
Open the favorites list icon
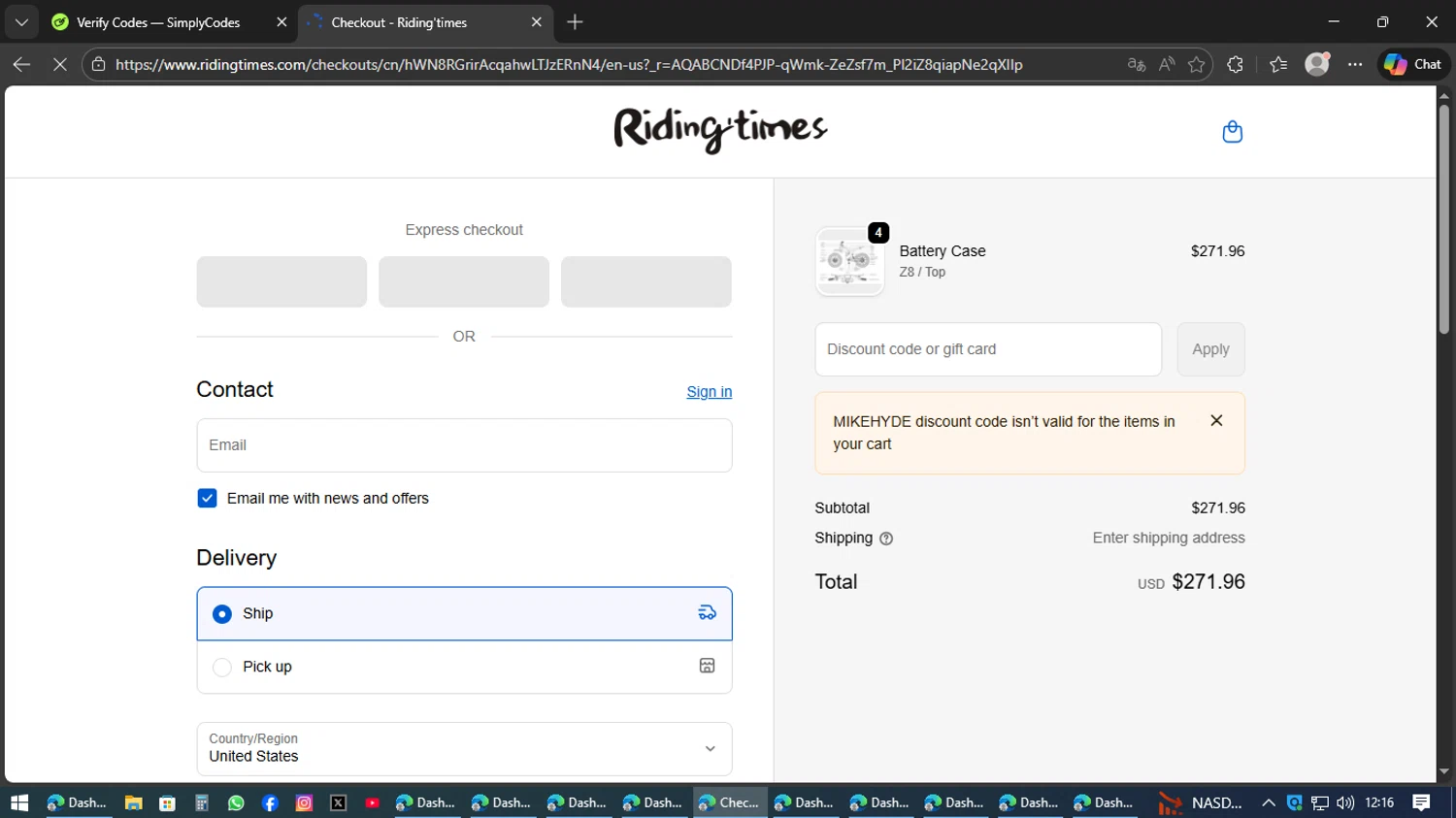click(x=1278, y=64)
